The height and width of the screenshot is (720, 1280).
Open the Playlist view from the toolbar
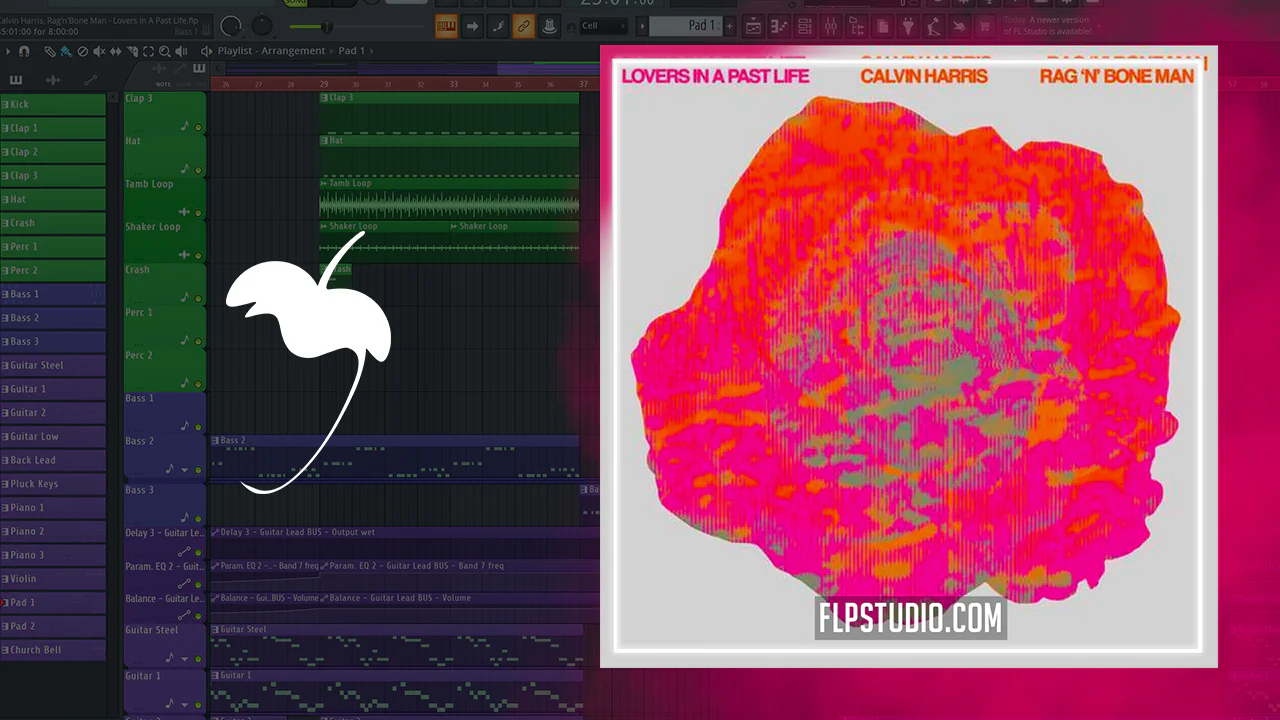click(753, 26)
